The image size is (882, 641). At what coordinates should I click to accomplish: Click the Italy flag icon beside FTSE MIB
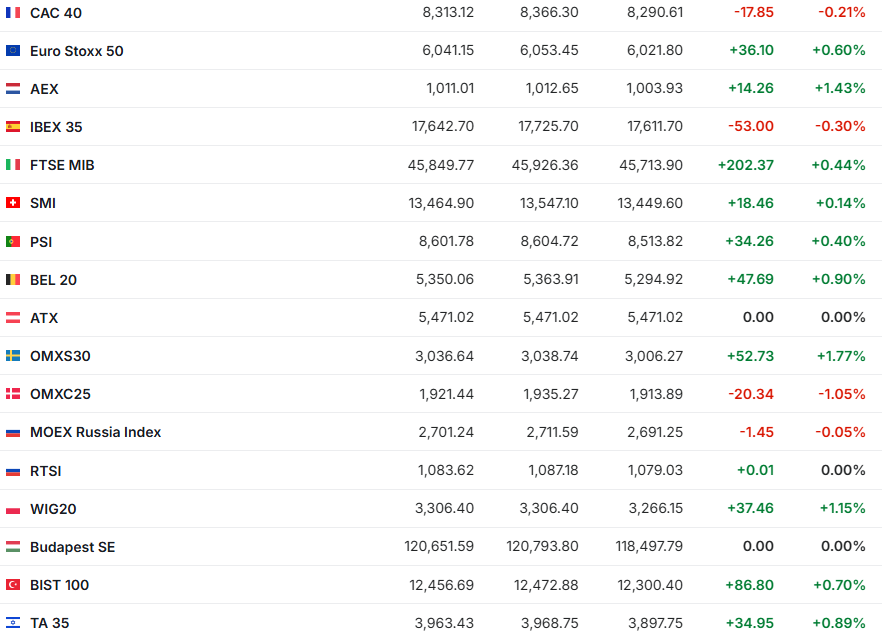13,165
